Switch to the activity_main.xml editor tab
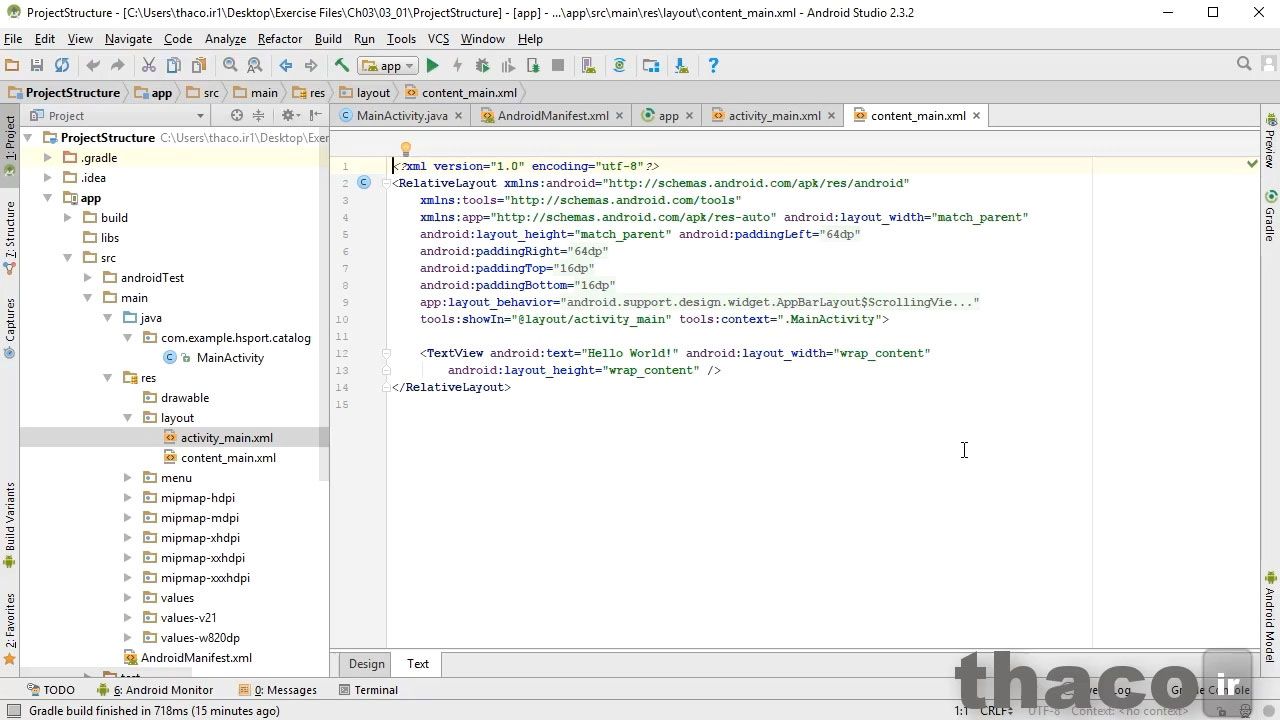This screenshot has width=1280, height=720. tap(774, 116)
